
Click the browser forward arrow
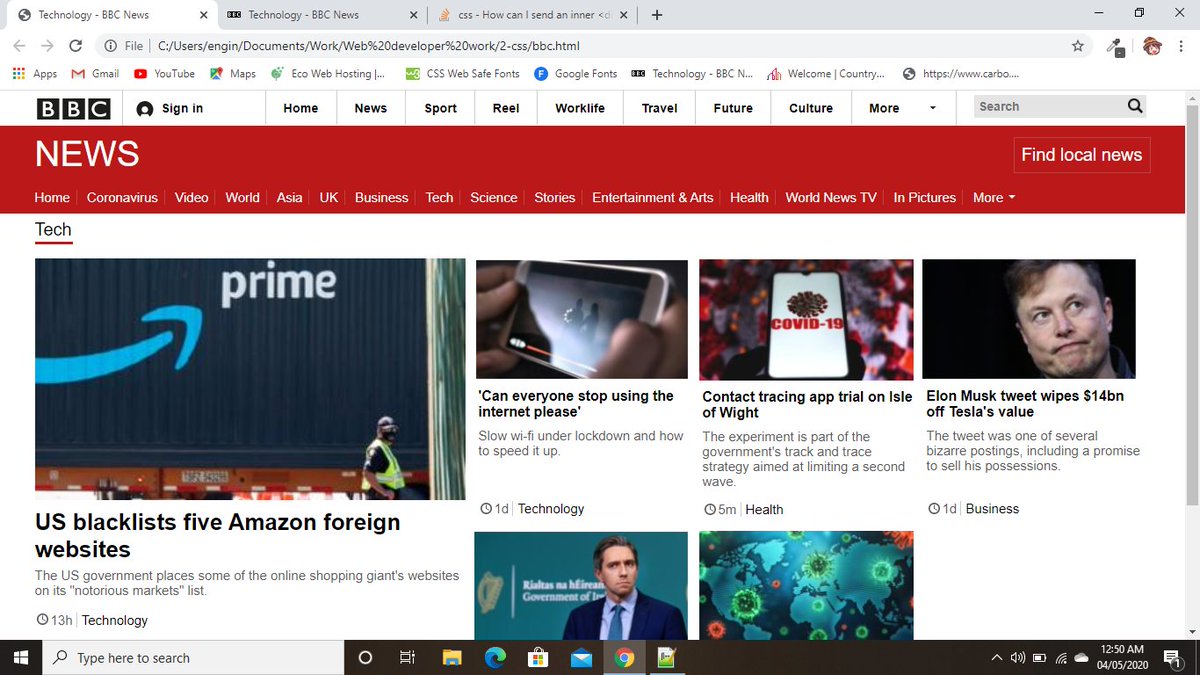(x=47, y=46)
